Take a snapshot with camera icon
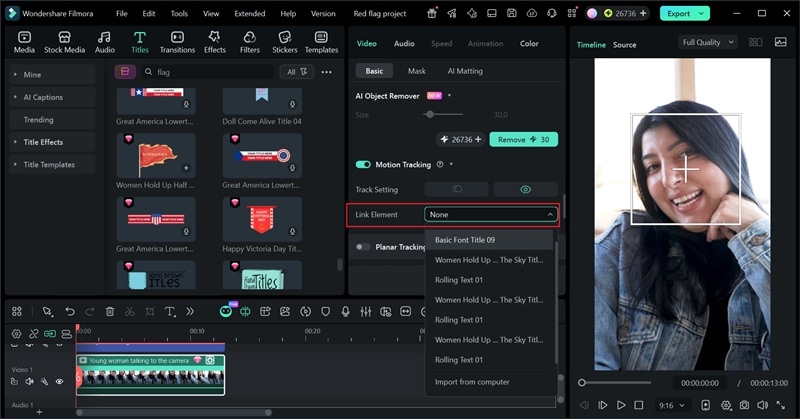Screen dimensions: 800x419 744,405
